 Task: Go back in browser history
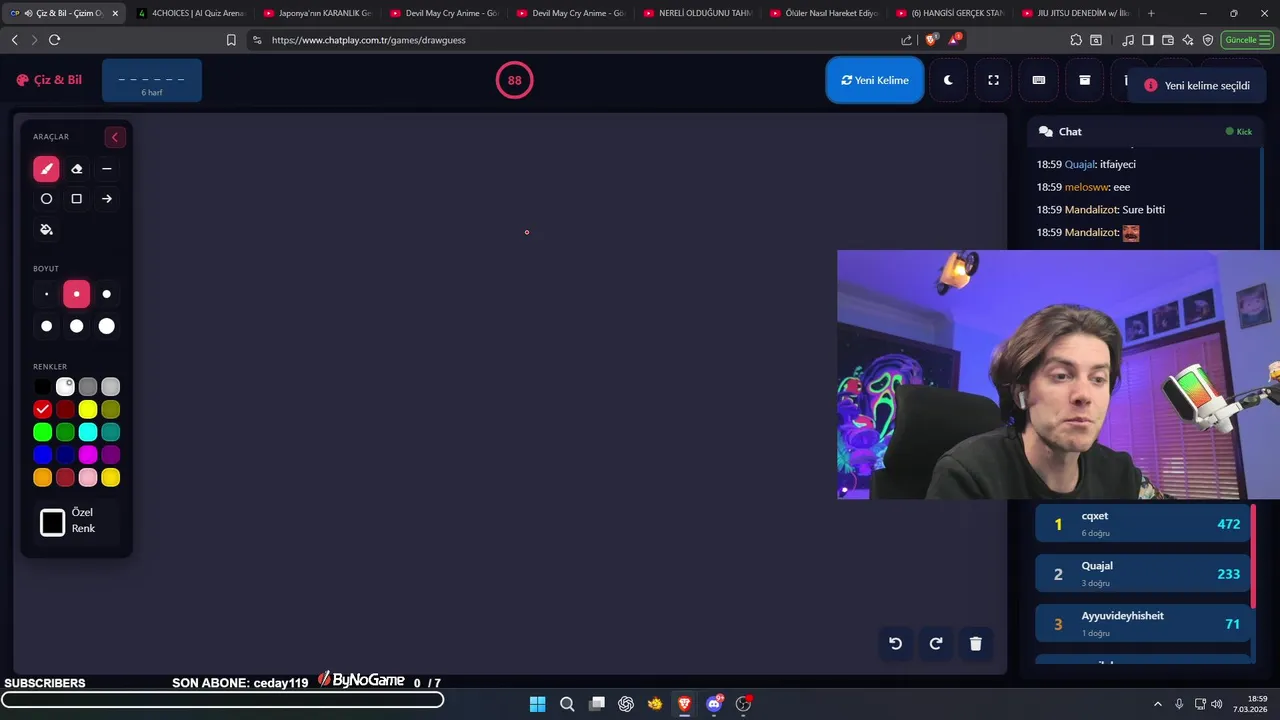14,40
